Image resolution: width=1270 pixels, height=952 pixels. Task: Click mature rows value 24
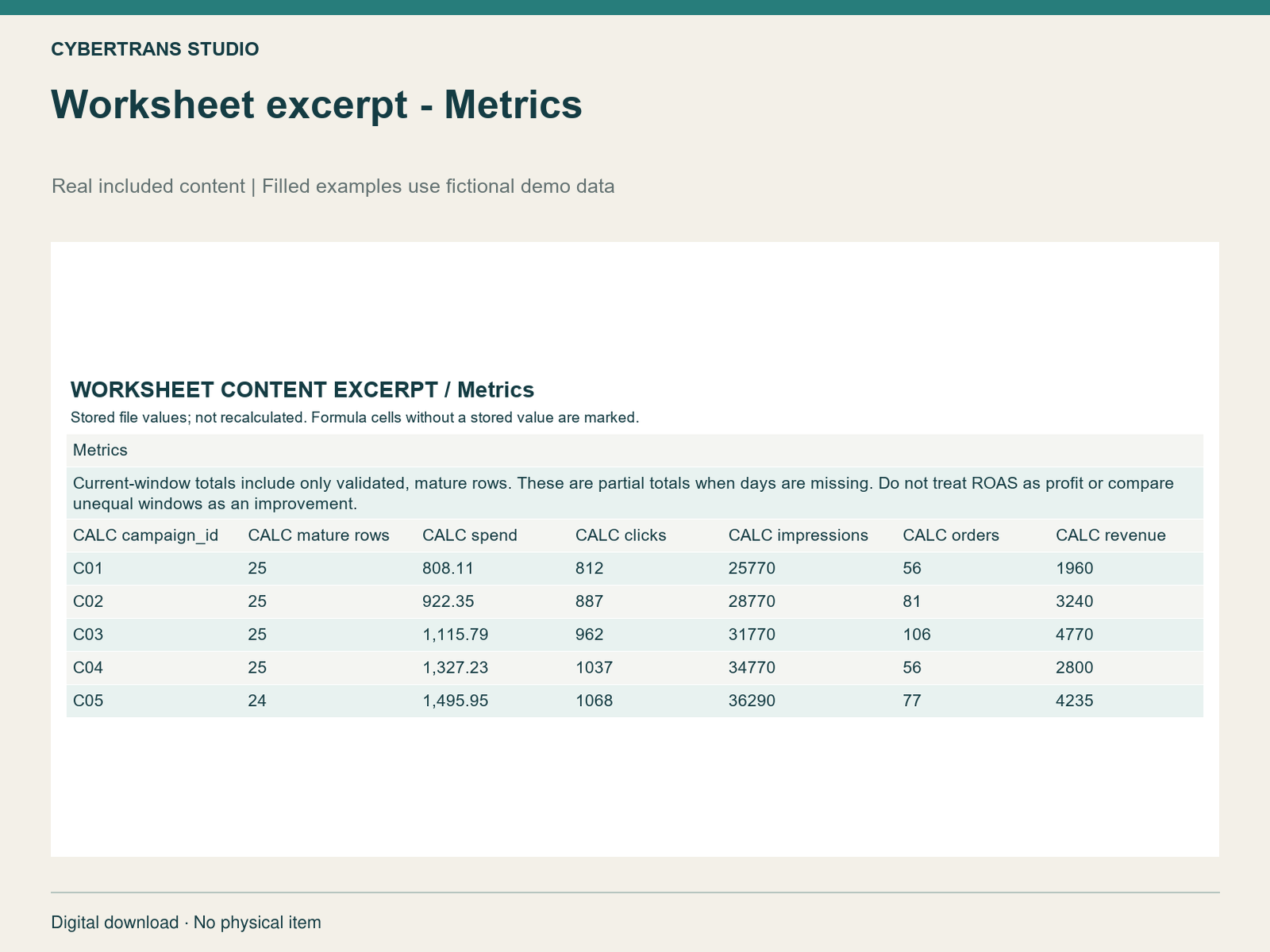[257, 701]
